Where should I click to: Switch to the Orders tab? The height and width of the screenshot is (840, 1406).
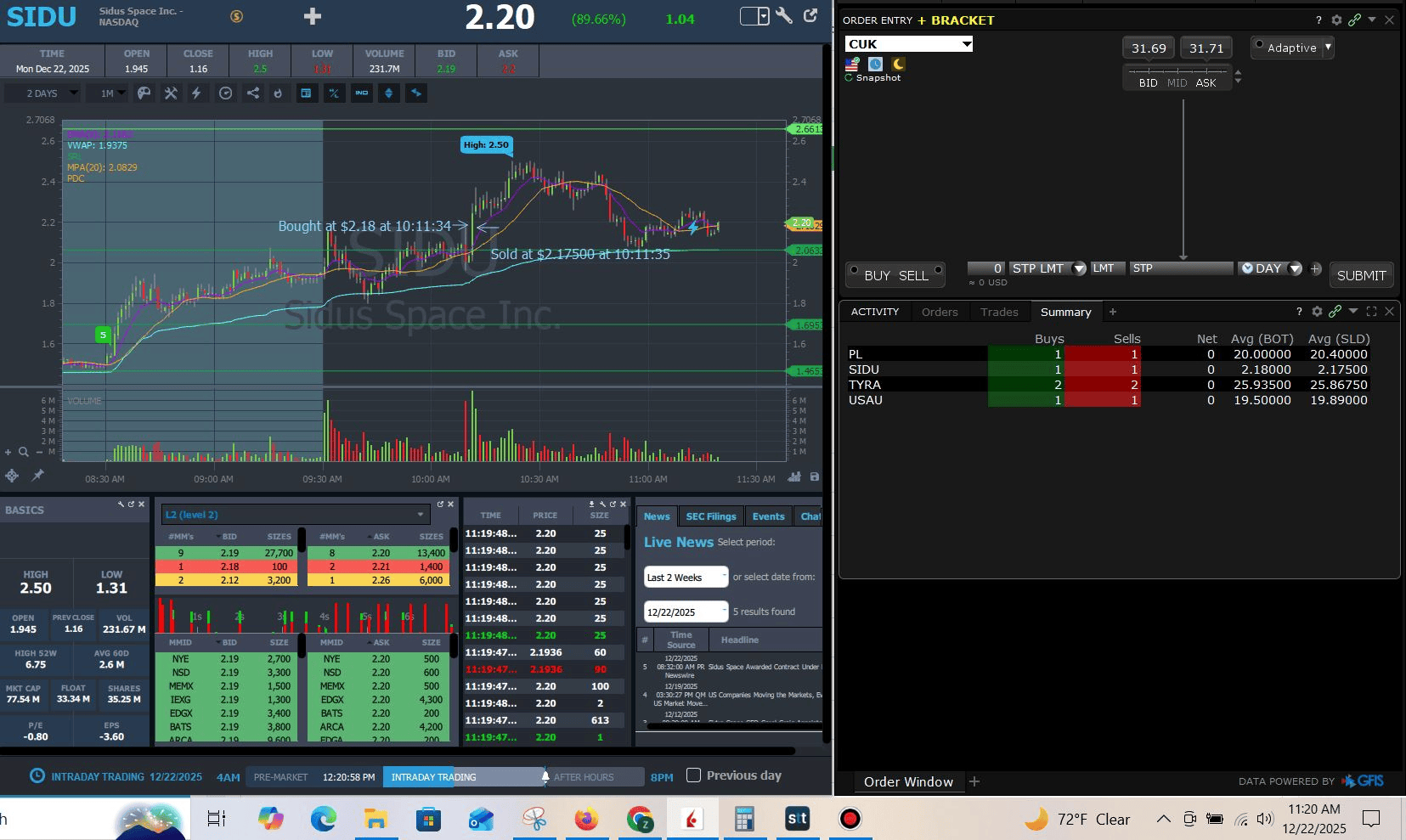[939, 312]
